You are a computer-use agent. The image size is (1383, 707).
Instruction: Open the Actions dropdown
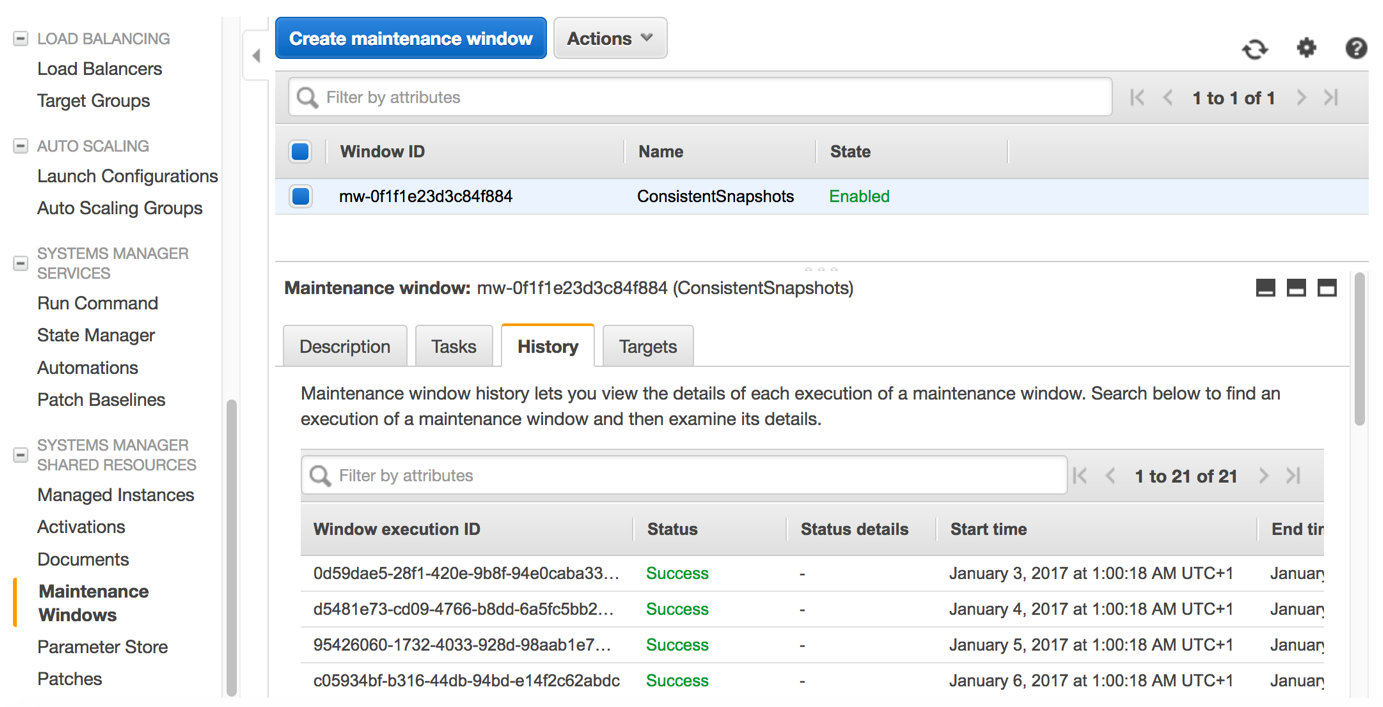(610, 38)
